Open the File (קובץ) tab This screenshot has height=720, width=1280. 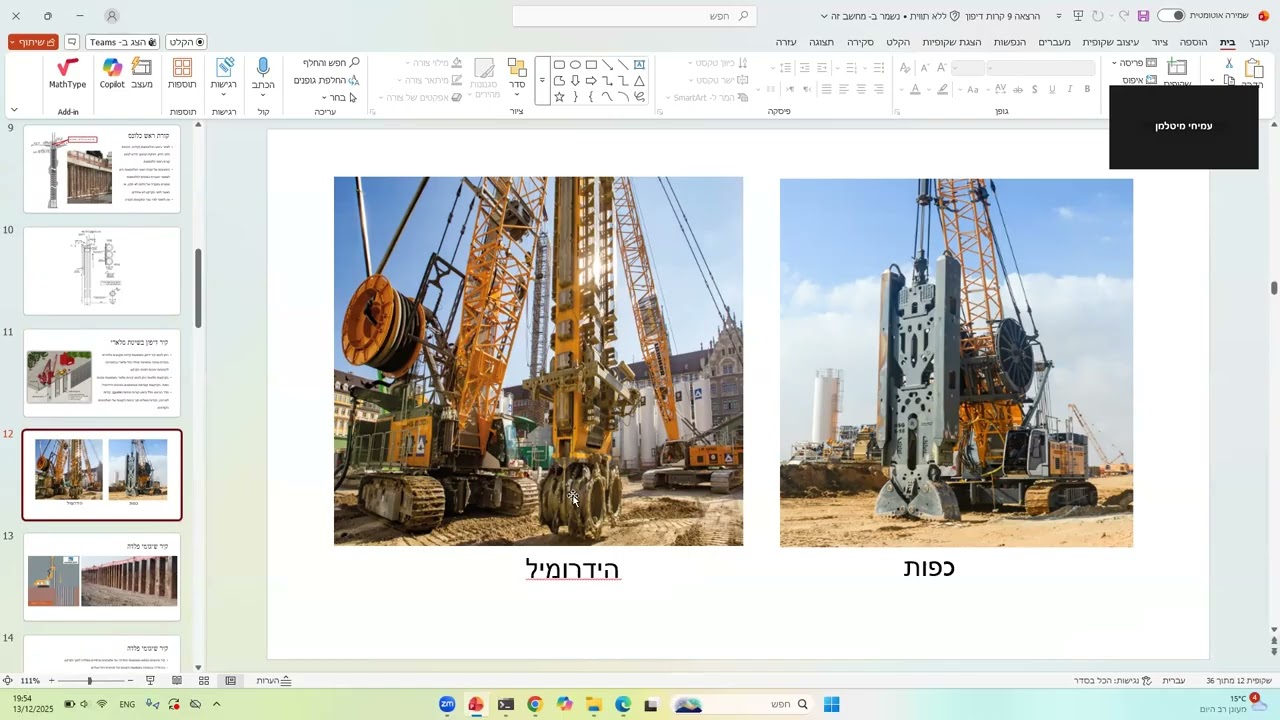tap(1259, 42)
